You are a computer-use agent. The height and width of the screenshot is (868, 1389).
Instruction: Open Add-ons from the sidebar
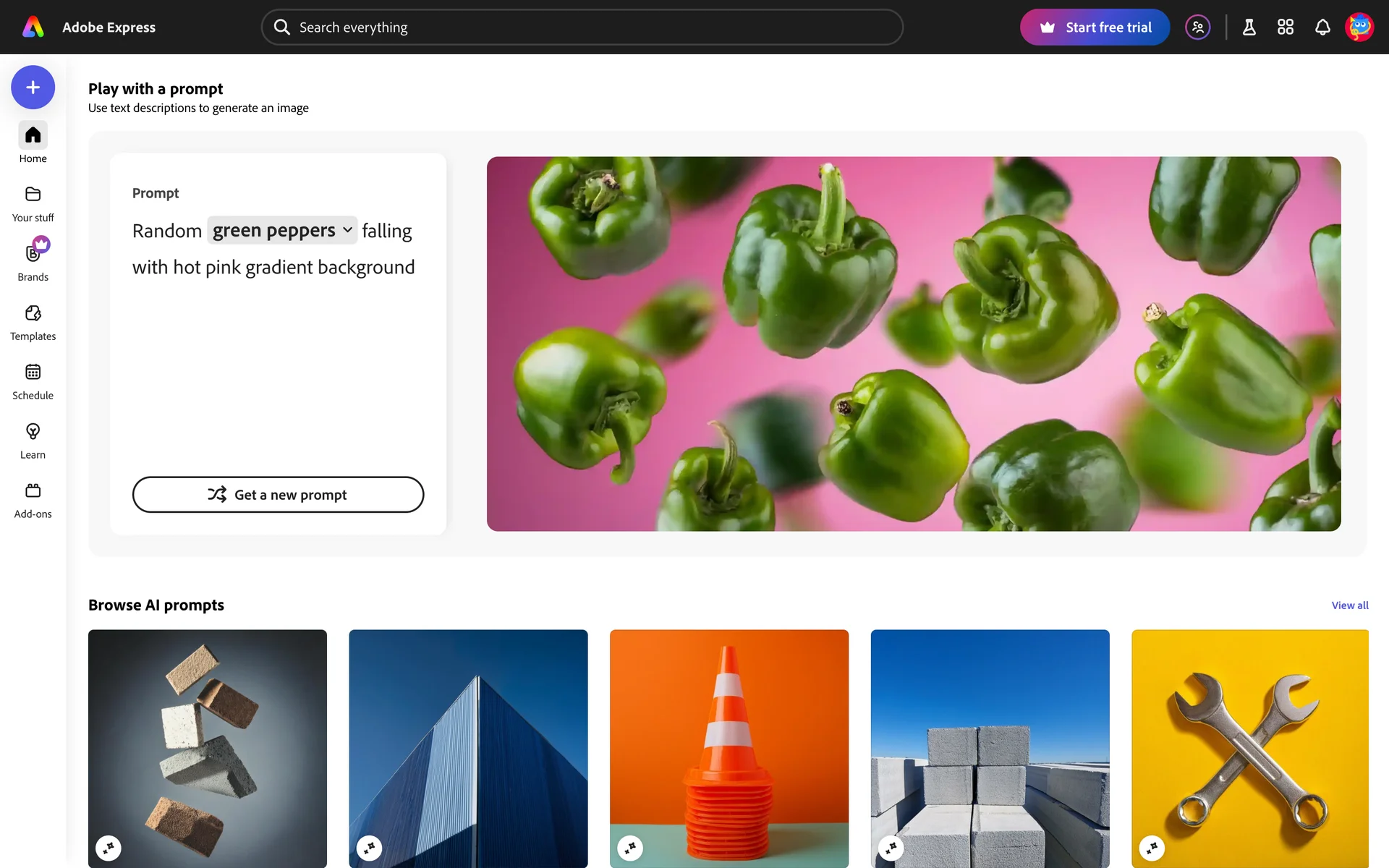tap(33, 500)
